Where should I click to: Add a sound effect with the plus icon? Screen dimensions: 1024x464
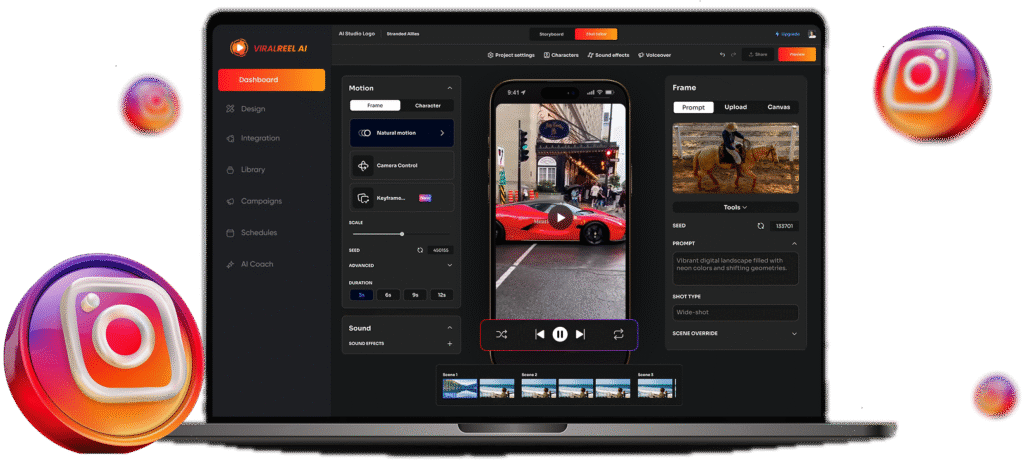(449, 344)
